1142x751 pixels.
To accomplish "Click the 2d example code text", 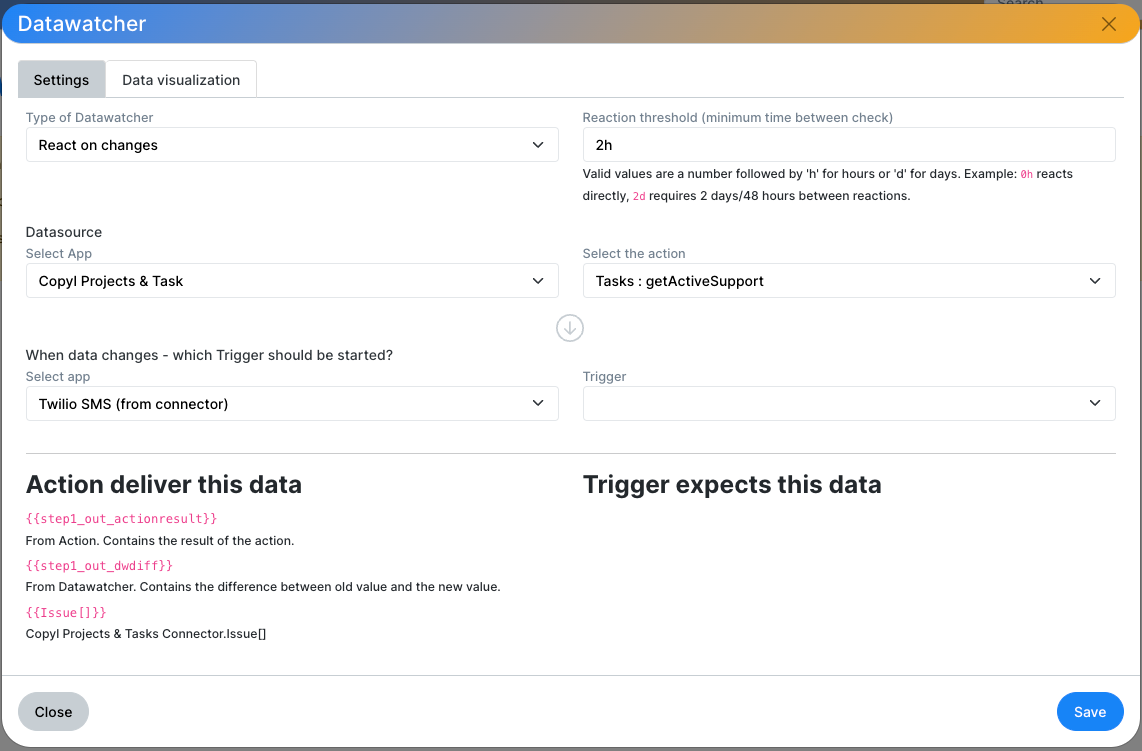I will pyautogui.click(x=639, y=196).
